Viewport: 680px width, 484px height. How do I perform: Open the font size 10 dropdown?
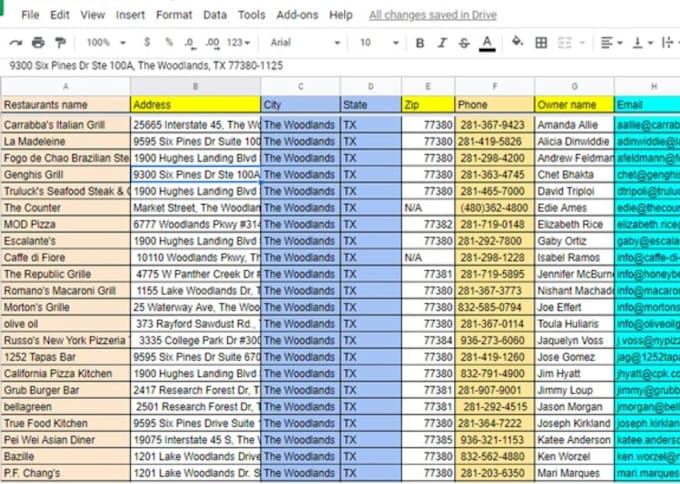pos(379,43)
